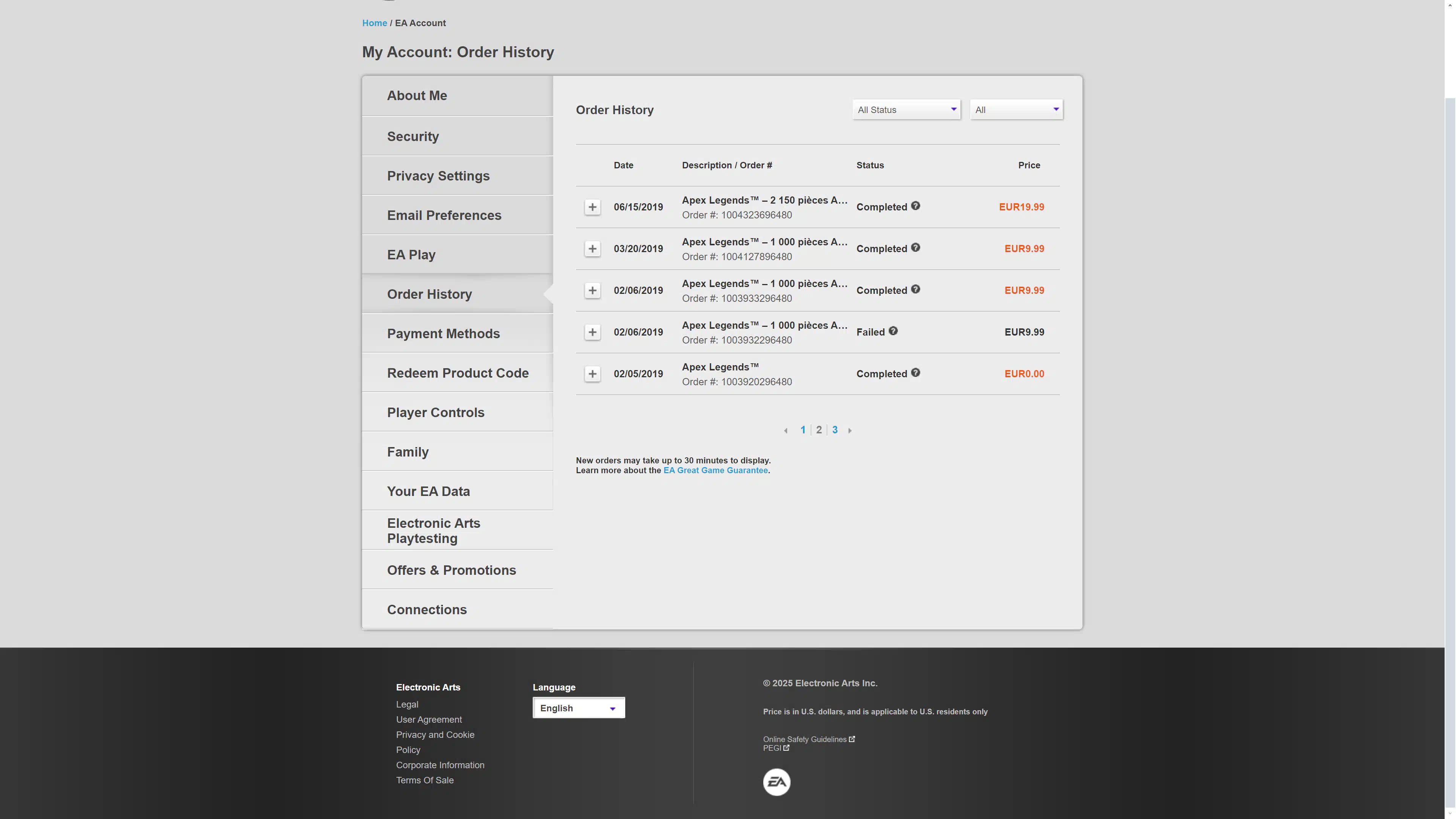1456x819 pixels.
Task: Open Online Safety Guidelines link
Action: point(804,739)
